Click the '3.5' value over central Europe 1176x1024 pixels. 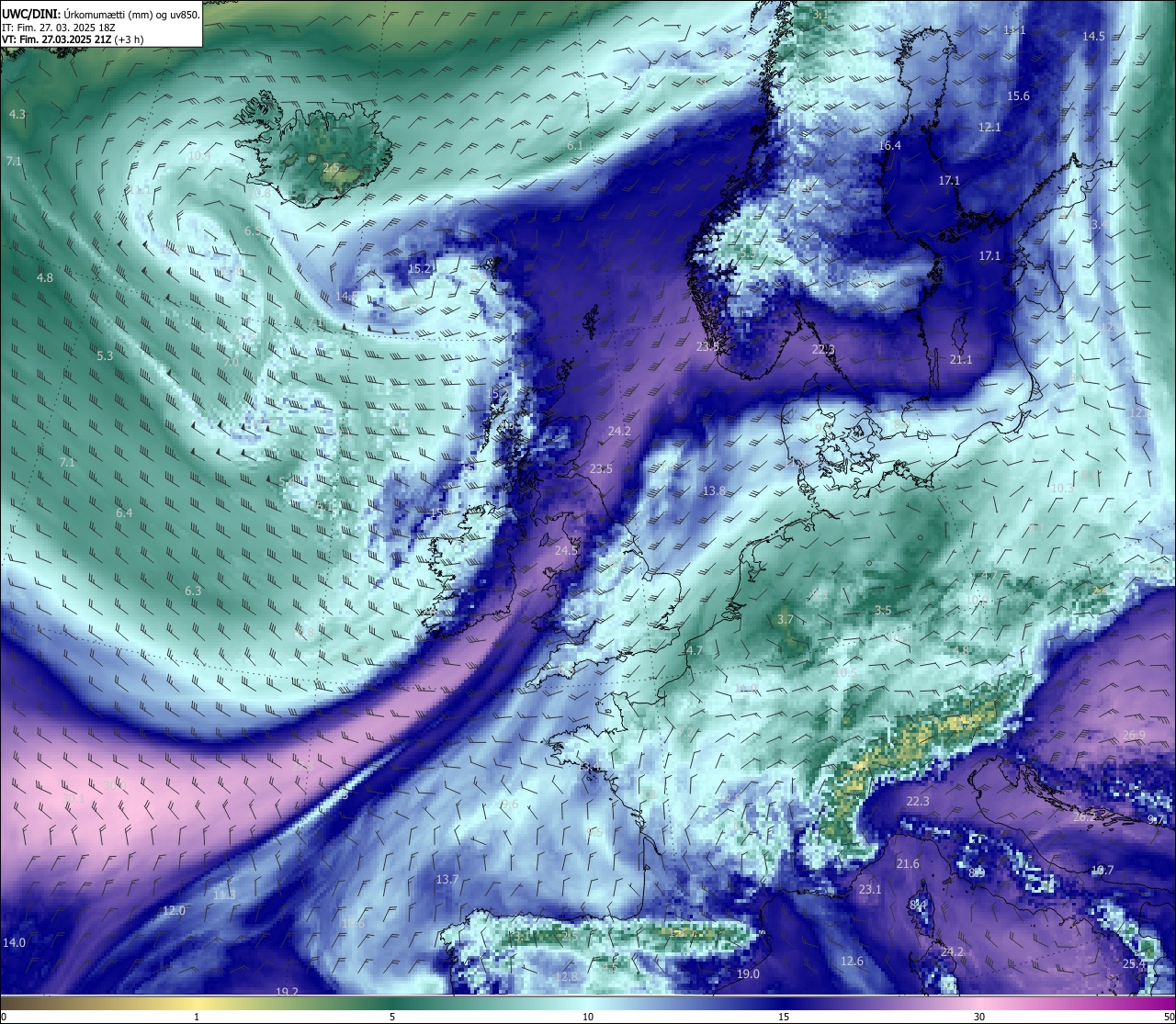(883, 611)
